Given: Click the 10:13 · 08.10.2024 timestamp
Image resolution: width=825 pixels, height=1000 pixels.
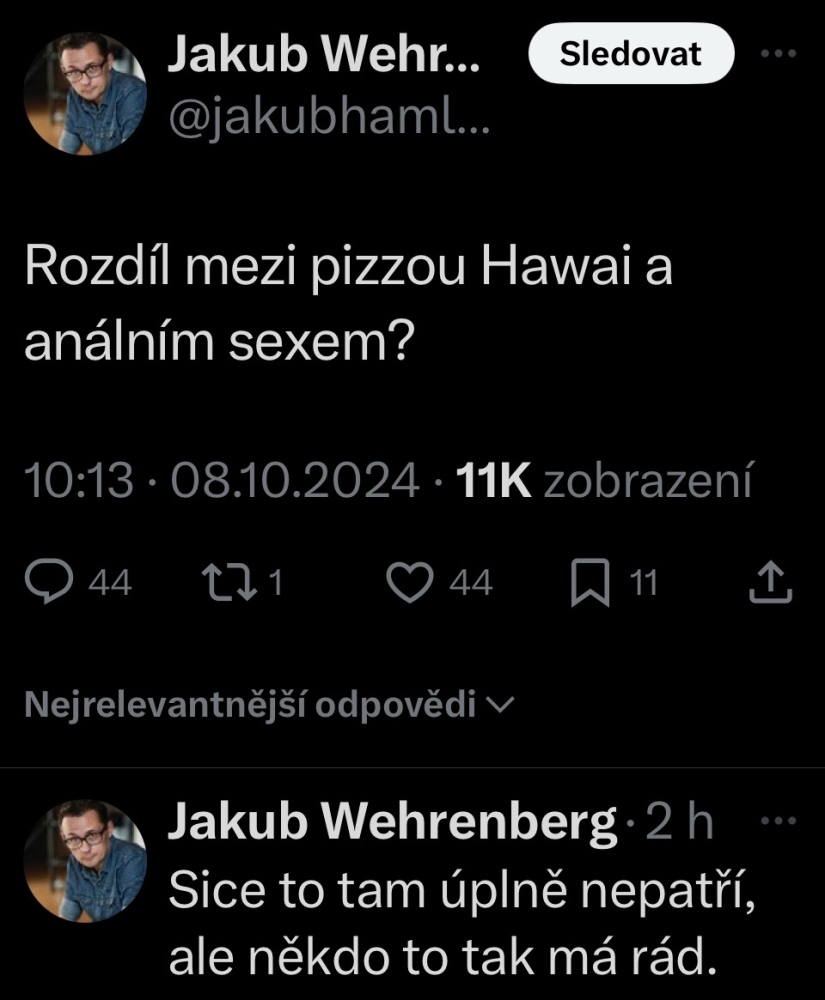Looking at the screenshot, I should pos(220,481).
